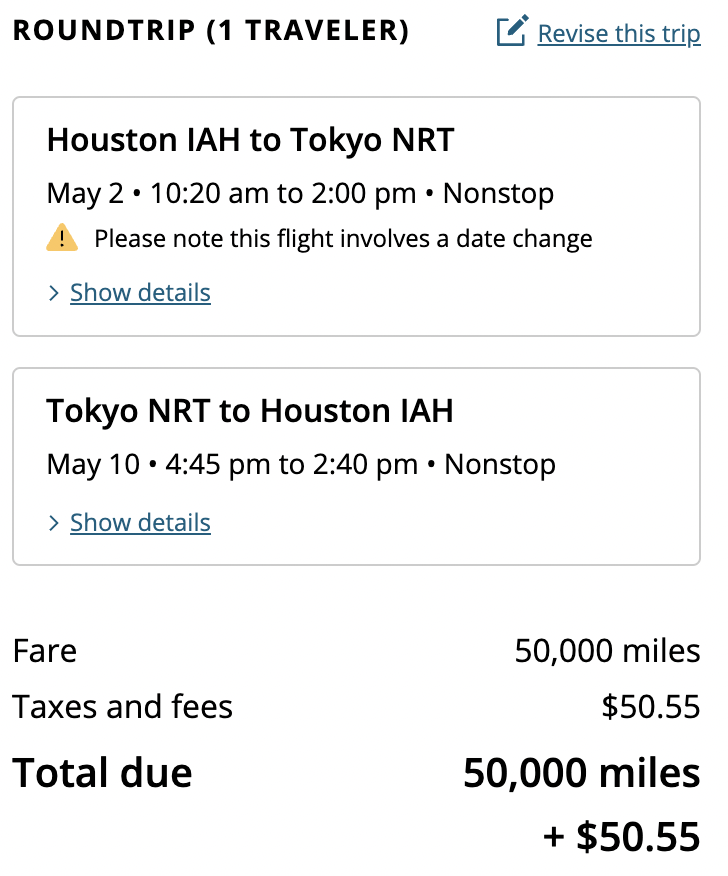The height and width of the screenshot is (876, 728).
Task: Click the Fare label
Action: click(45, 651)
